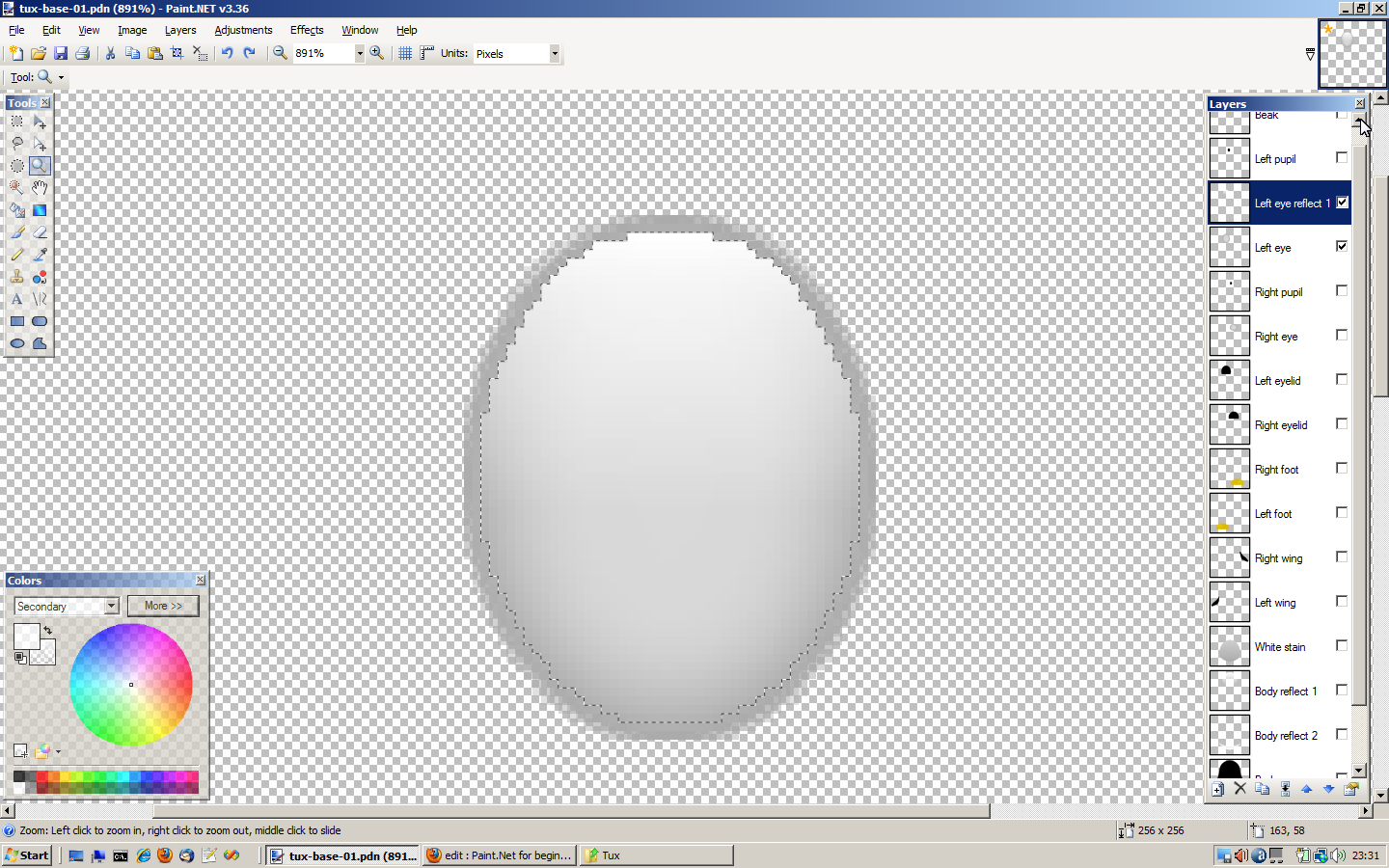Open the Units dropdown

555,54
